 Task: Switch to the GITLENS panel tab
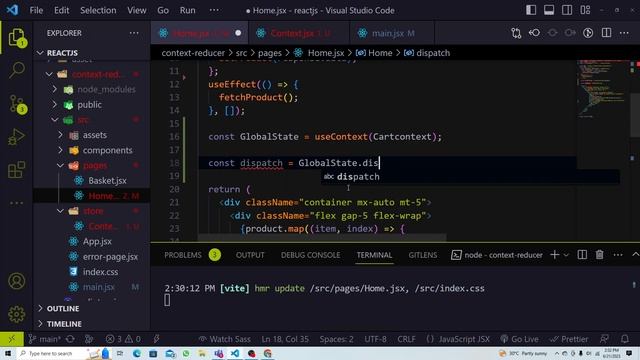pyautogui.click(x=422, y=255)
